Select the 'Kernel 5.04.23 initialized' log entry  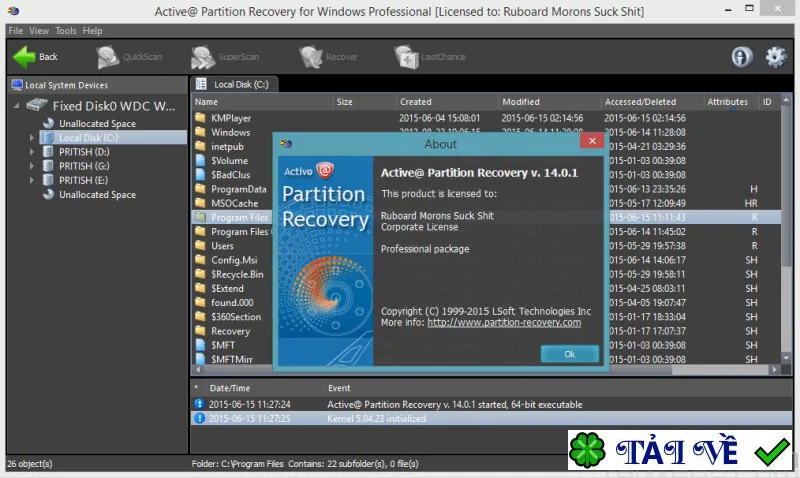point(491,418)
